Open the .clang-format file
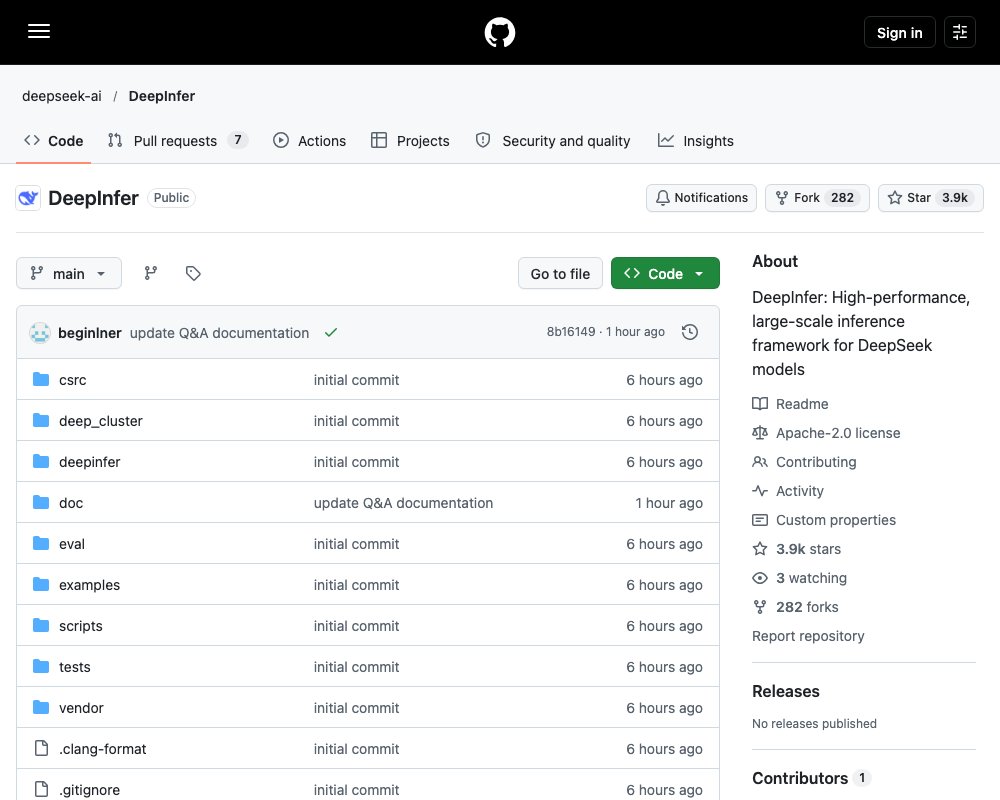The width and height of the screenshot is (1000, 800). [103, 748]
